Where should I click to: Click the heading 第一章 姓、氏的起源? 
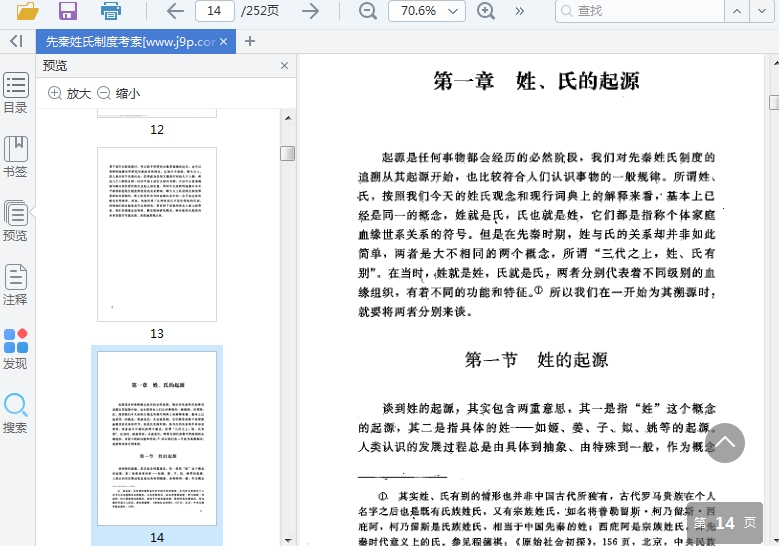(537, 81)
